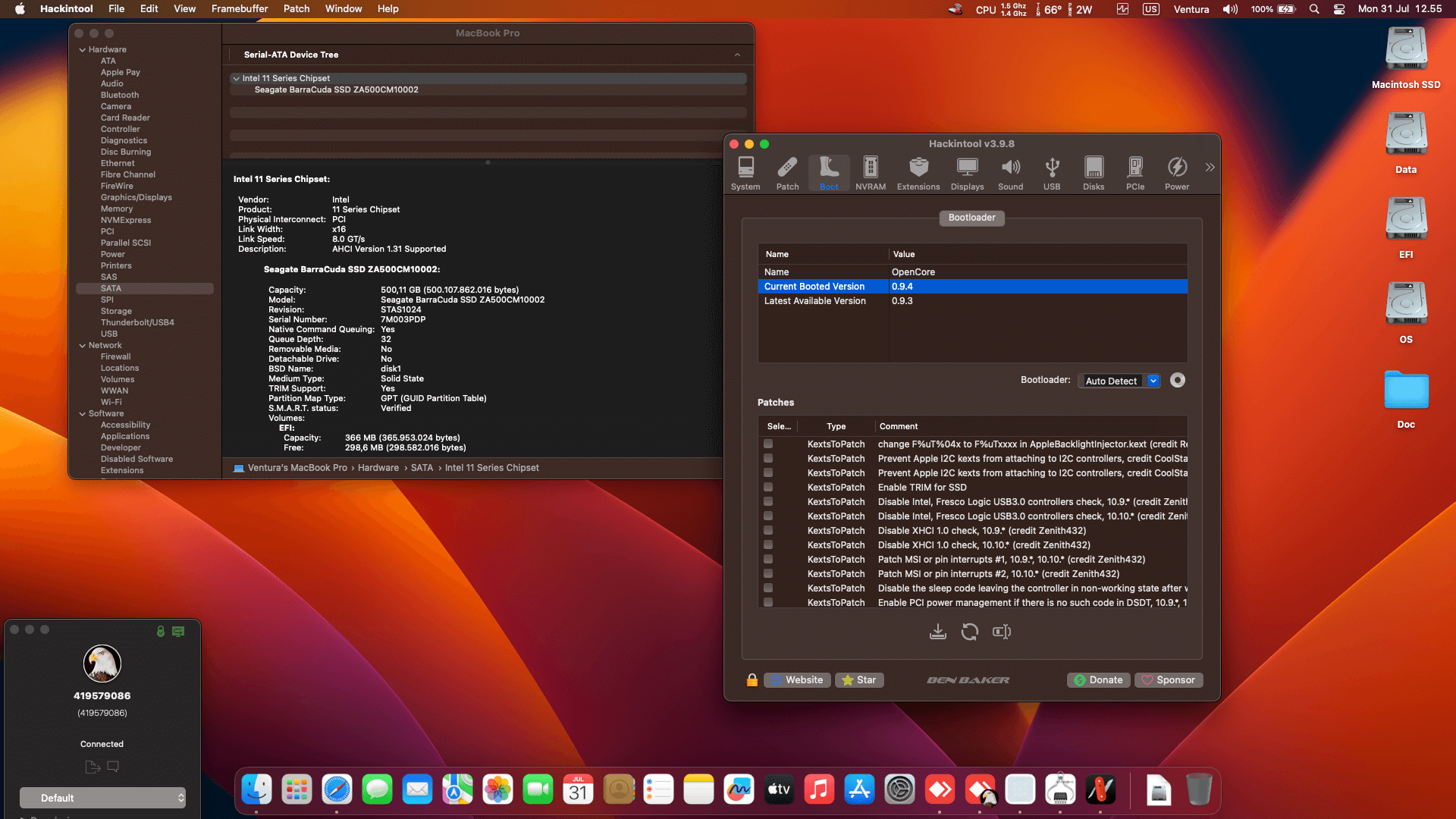The height and width of the screenshot is (819, 1456).
Task: Check Disable XHCI 1.0 check 10.9 patch
Action: tap(768, 531)
